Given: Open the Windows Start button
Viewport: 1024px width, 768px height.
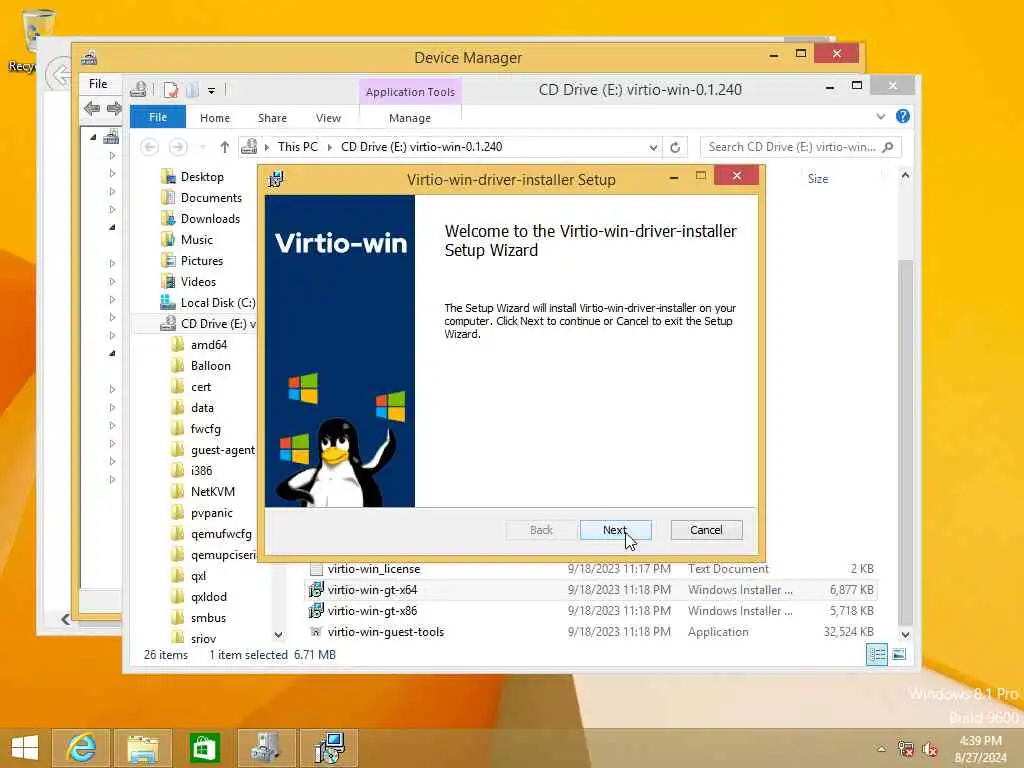Looking at the screenshot, I should 25,748.
